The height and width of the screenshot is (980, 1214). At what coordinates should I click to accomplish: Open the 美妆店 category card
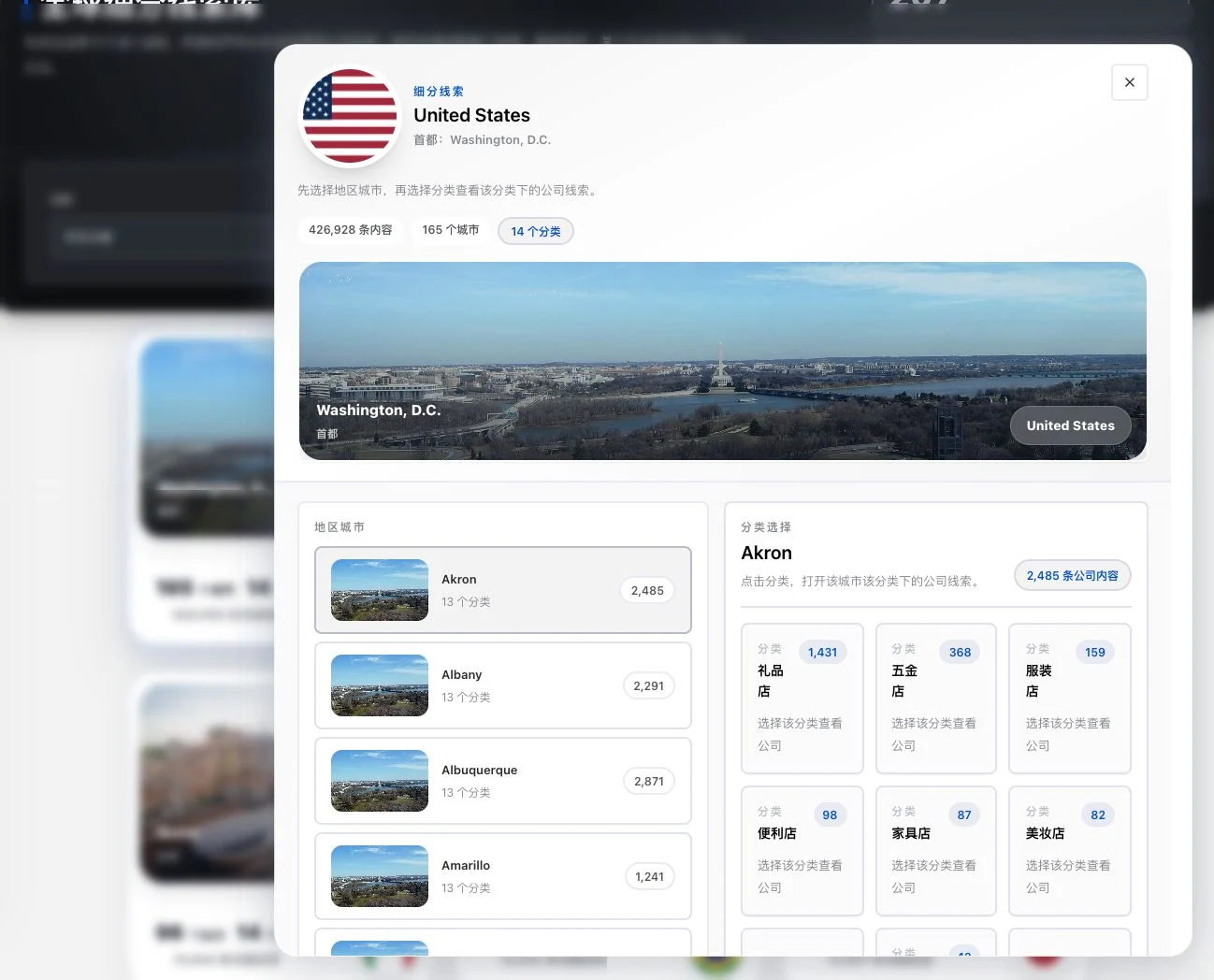tap(1070, 851)
